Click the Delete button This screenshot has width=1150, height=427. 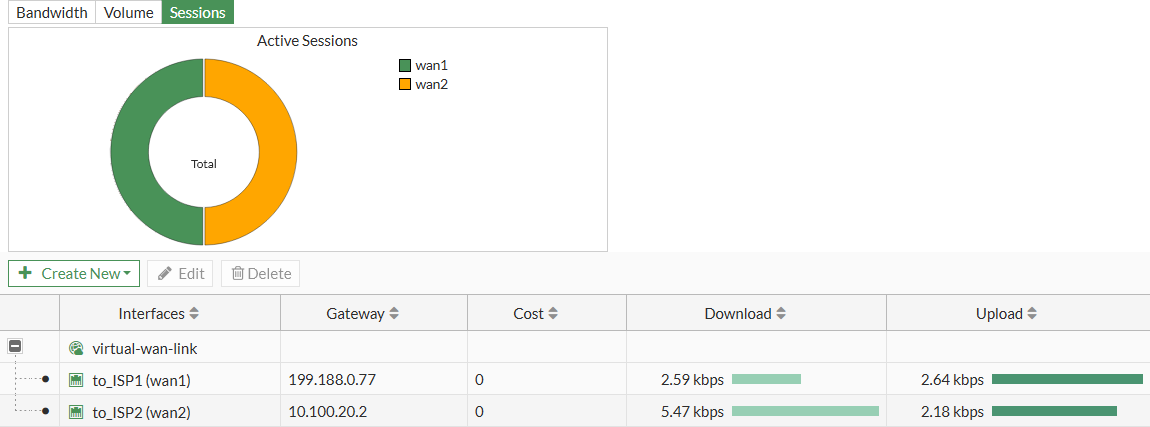[261, 274]
